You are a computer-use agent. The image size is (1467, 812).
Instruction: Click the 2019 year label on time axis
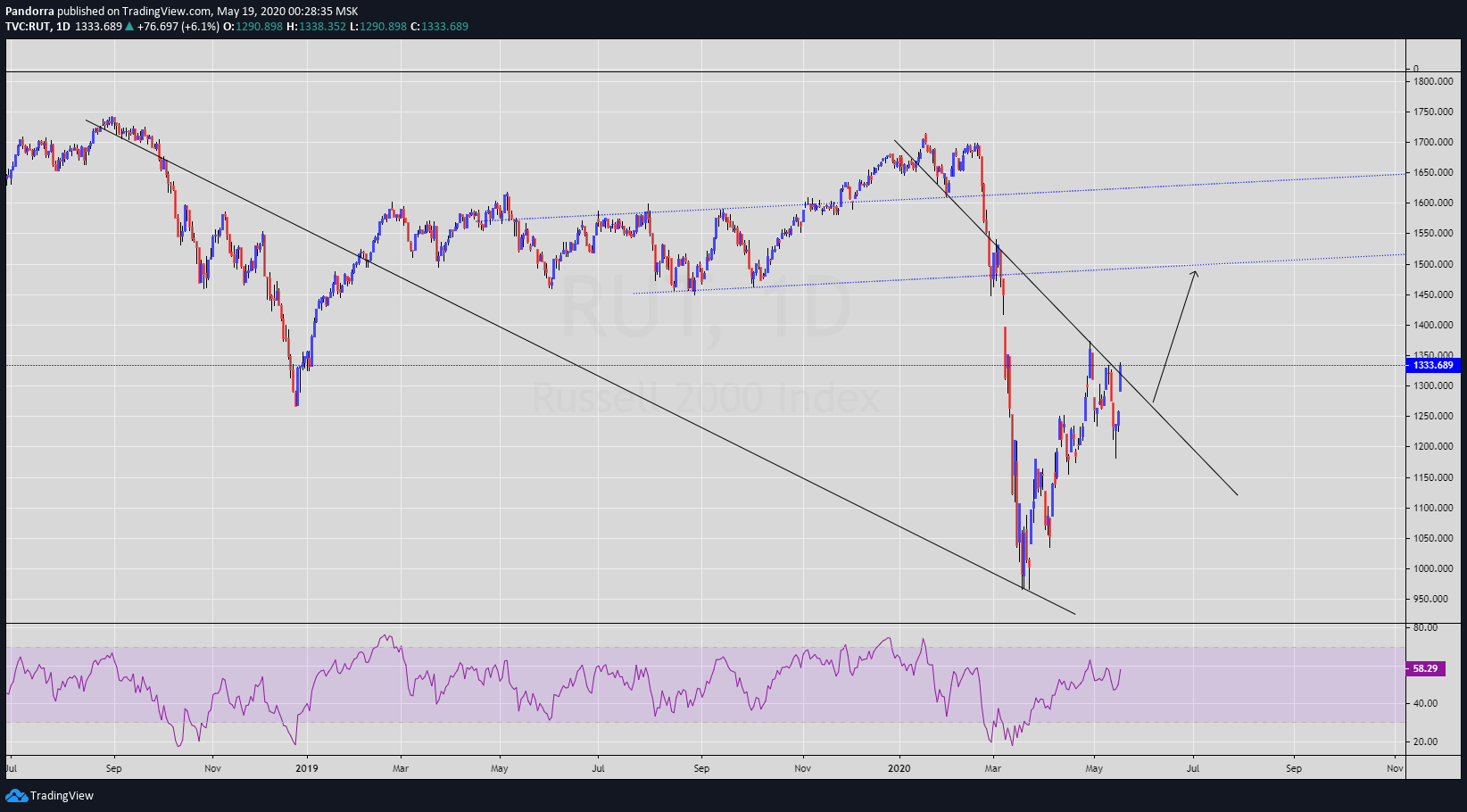pos(306,768)
